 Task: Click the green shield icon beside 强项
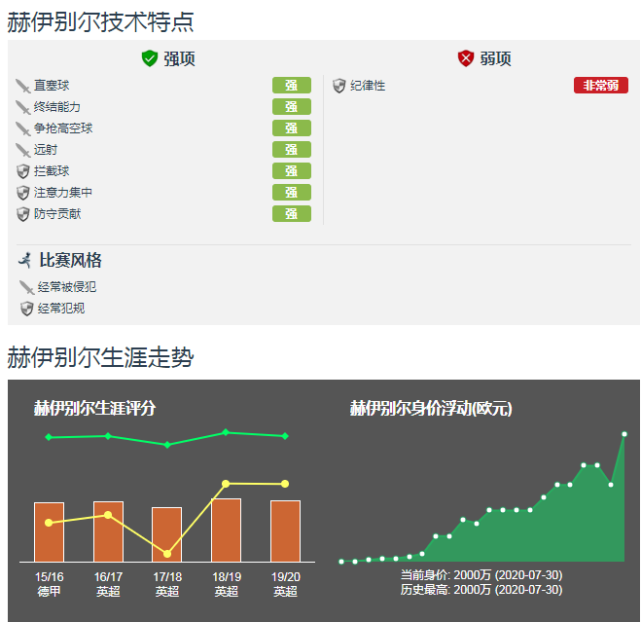pyautogui.click(x=150, y=58)
